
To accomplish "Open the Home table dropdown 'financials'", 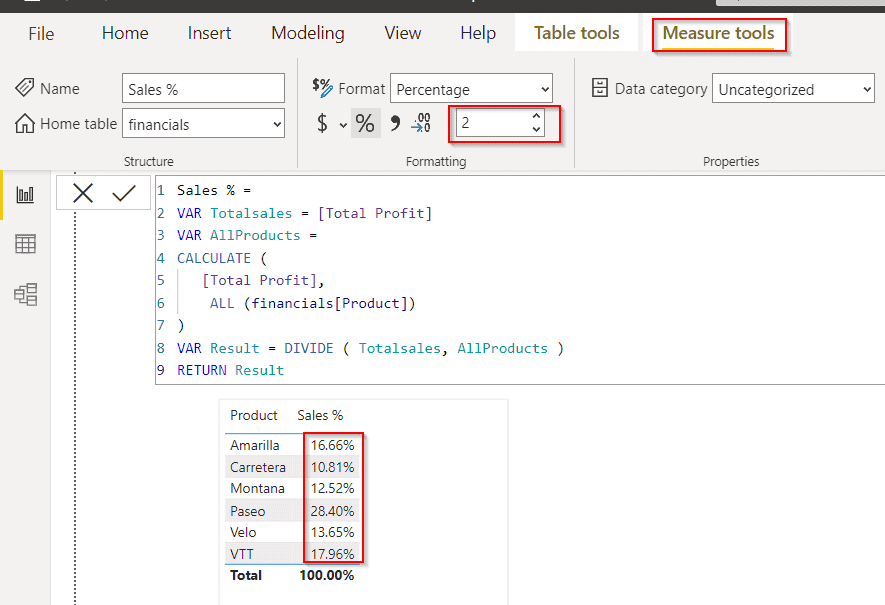I will click(x=203, y=124).
